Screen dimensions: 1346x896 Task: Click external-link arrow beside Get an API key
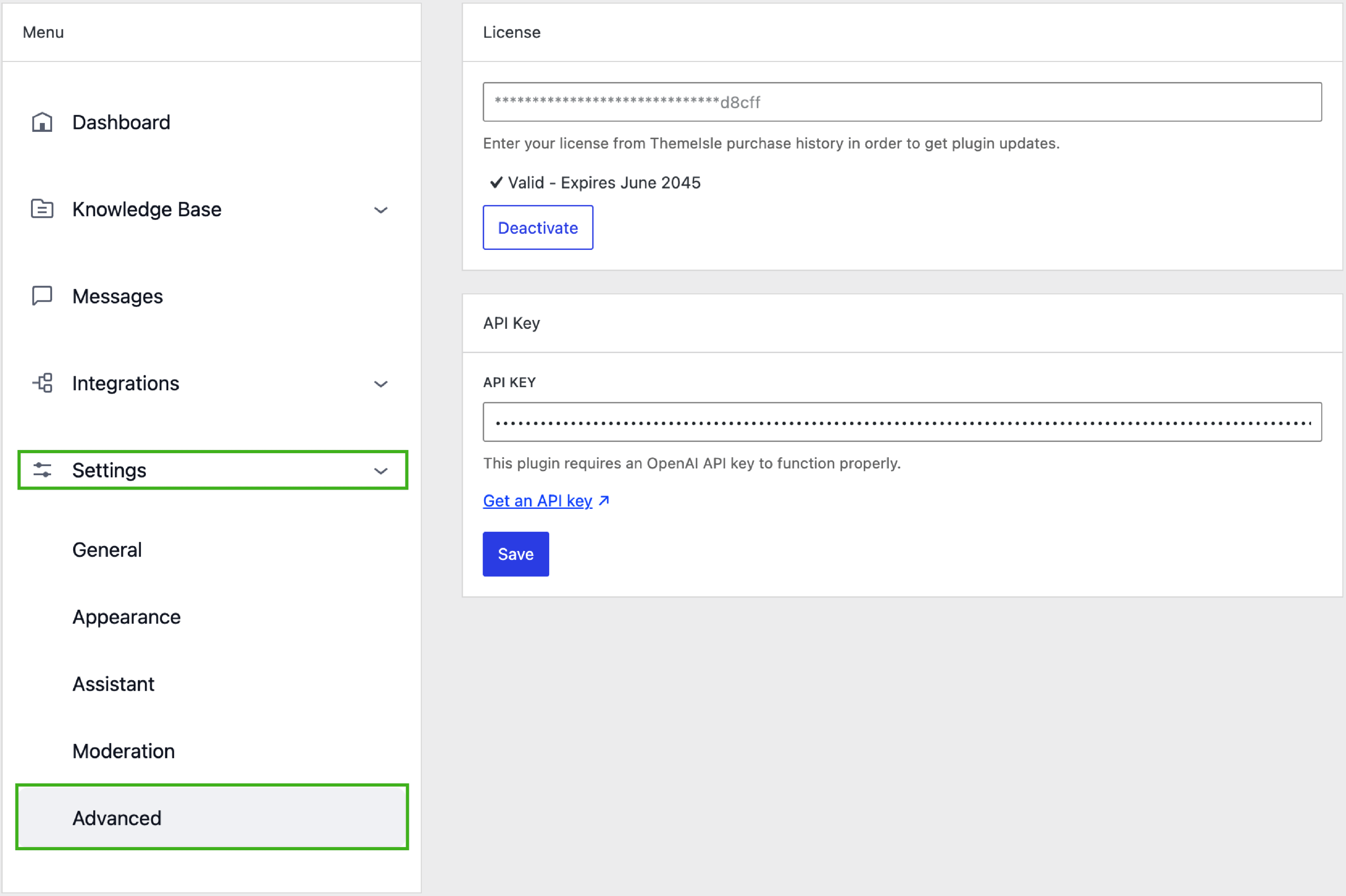click(604, 501)
